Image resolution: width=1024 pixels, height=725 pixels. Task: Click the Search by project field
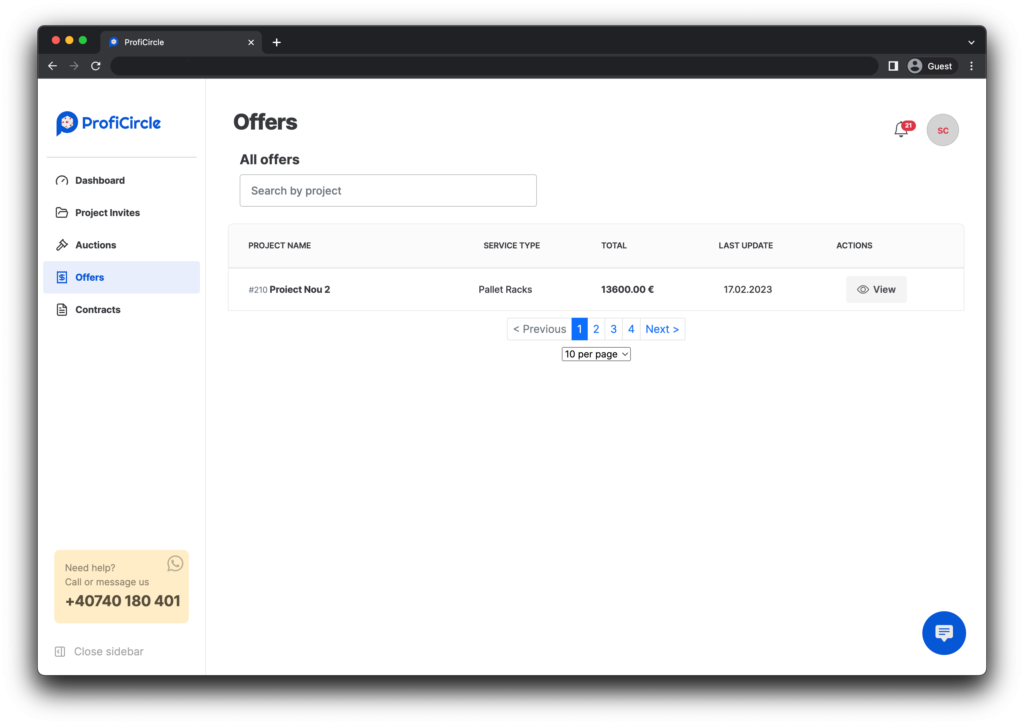(x=388, y=191)
